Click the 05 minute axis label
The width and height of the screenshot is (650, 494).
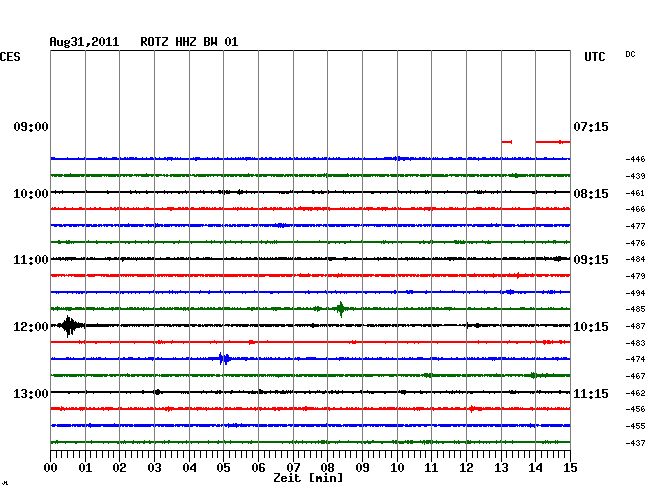click(x=223, y=468)
